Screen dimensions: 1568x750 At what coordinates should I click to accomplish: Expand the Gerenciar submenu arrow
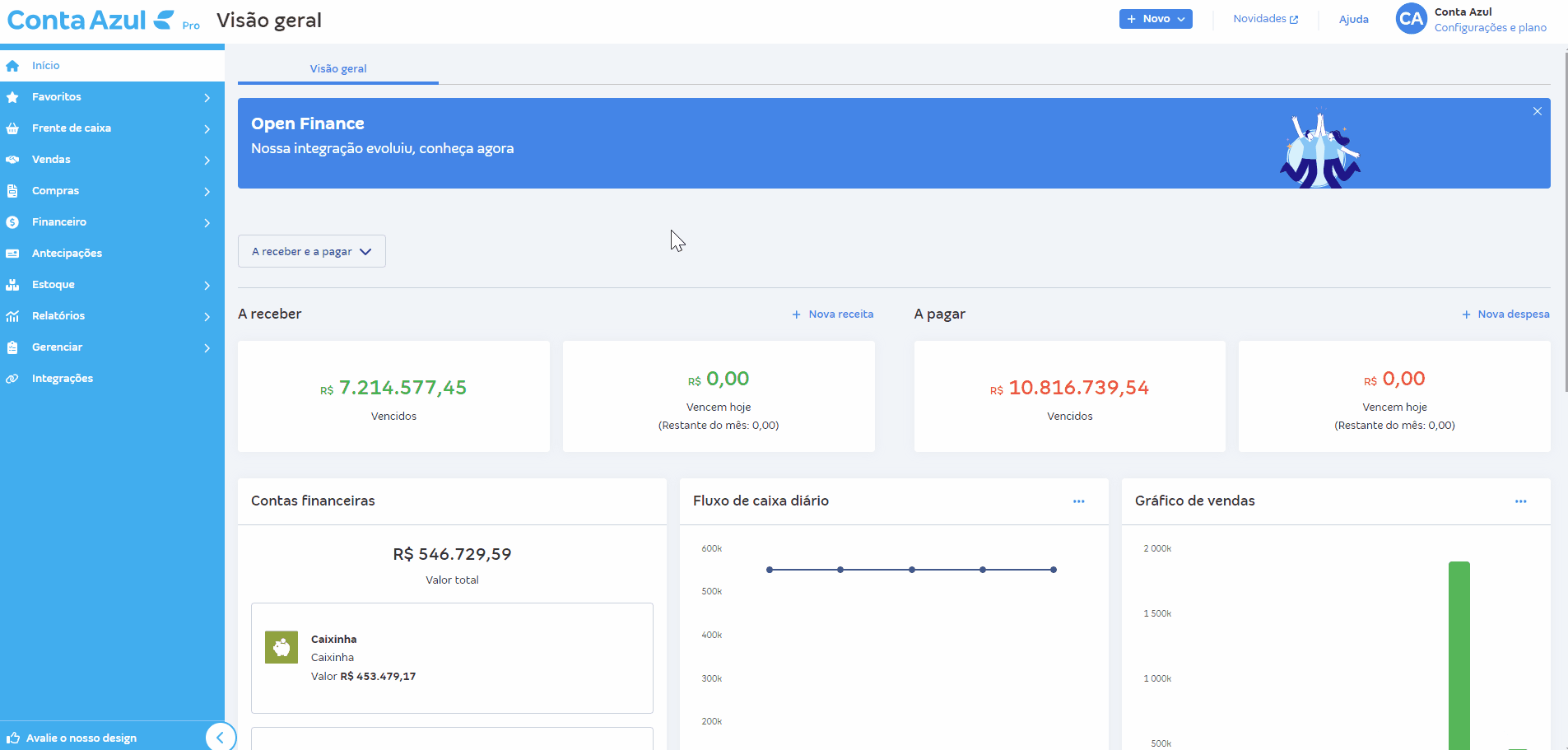[x=207, y=347]
